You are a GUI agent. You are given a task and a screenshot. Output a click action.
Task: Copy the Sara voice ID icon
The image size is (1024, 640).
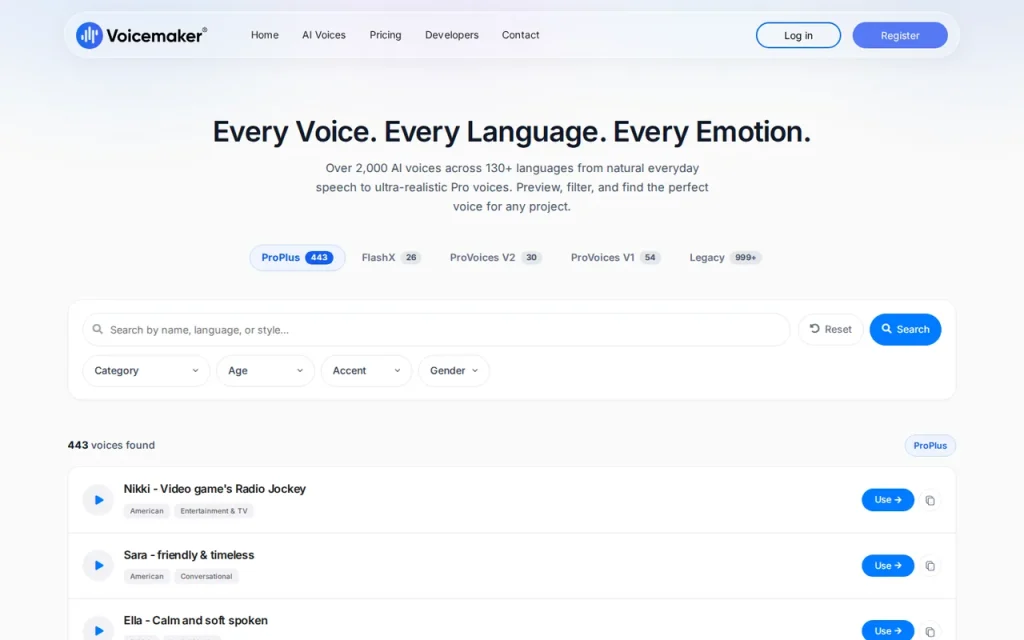tap(930, 566)
